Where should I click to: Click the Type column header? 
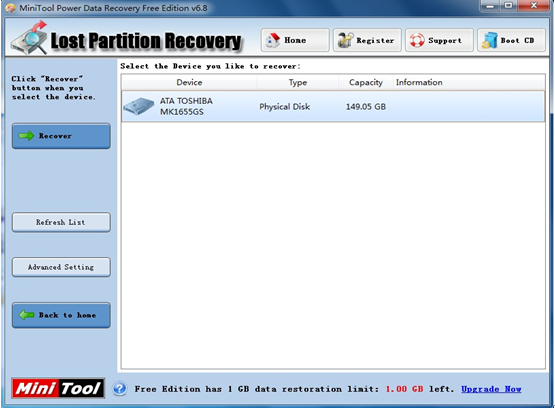click(298, 82)
